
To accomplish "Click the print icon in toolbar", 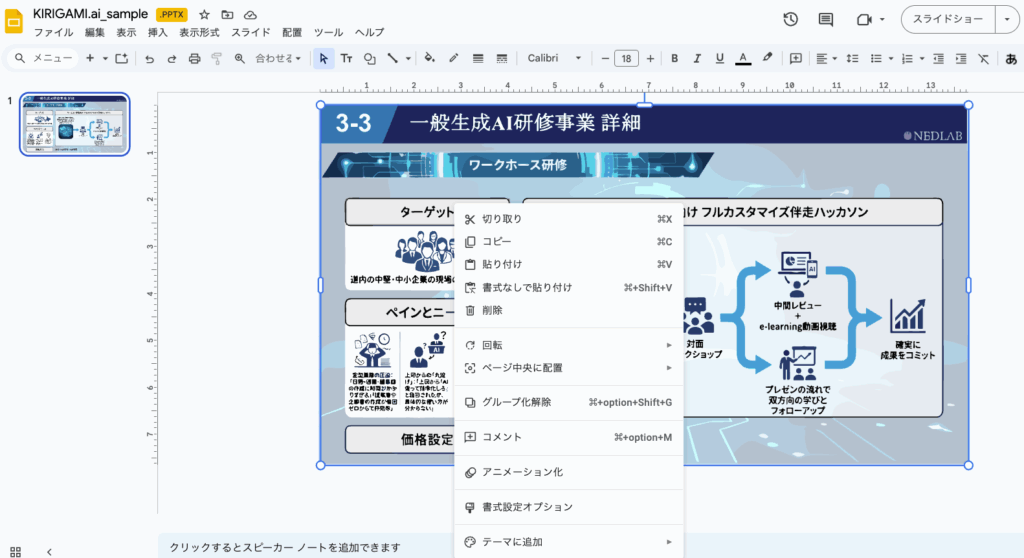I will [195, 59].
